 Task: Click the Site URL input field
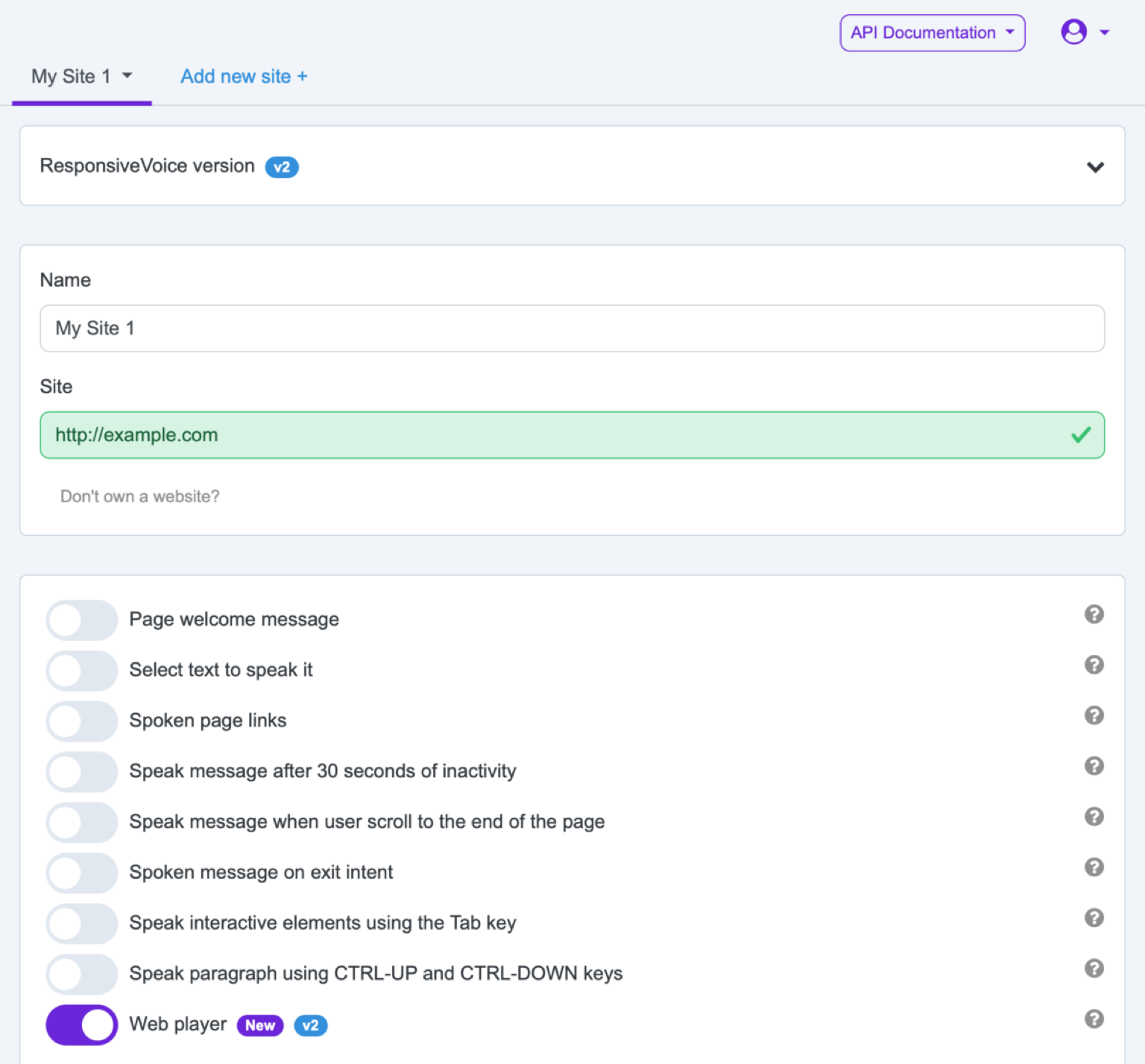point(572,435)
